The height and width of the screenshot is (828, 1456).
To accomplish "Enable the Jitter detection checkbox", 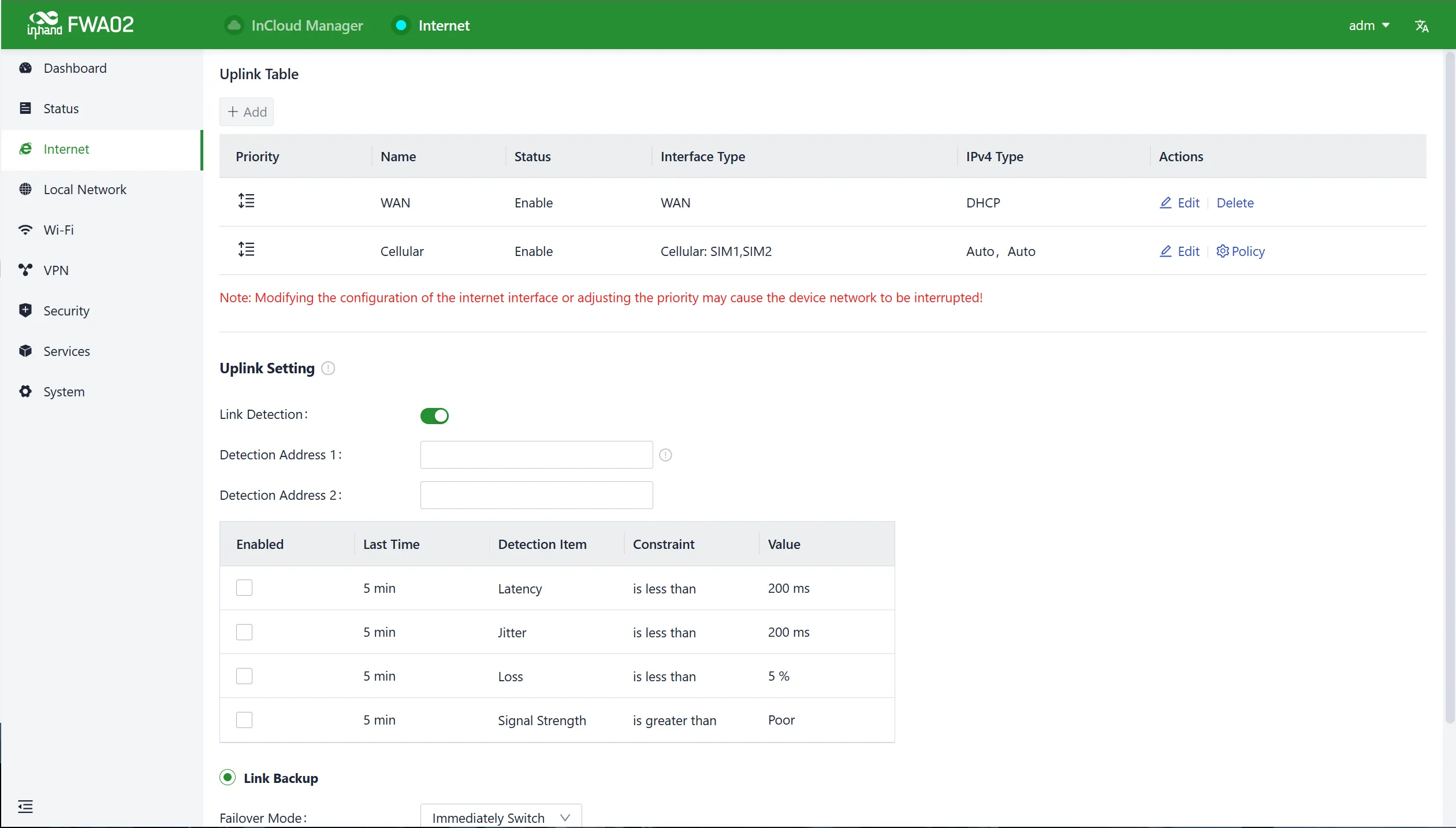I will click(244, 632).
